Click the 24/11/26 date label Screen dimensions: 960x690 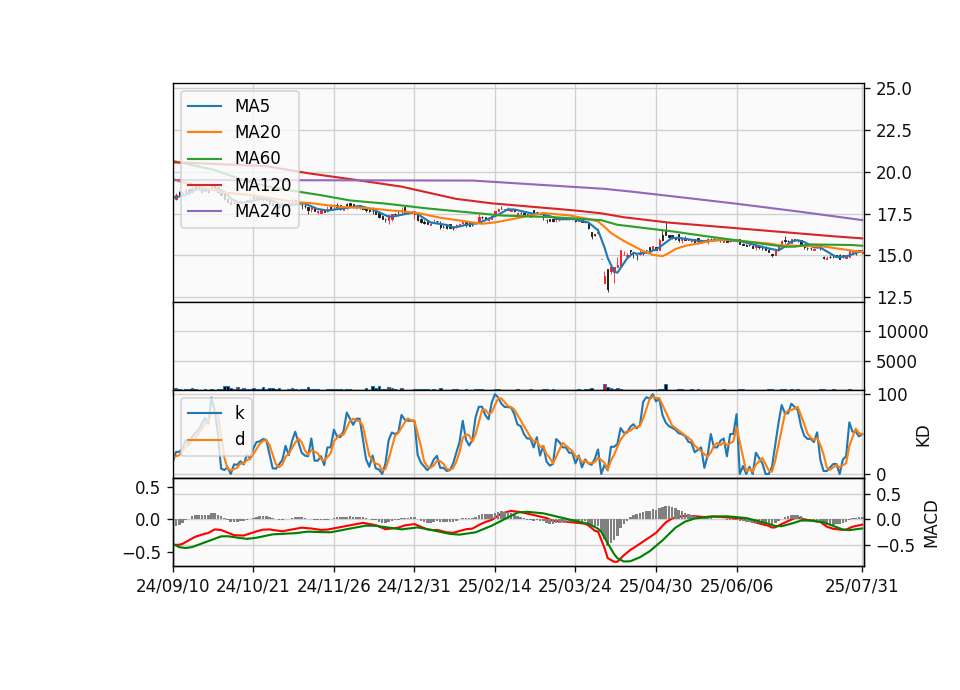(x=334, y=586)
